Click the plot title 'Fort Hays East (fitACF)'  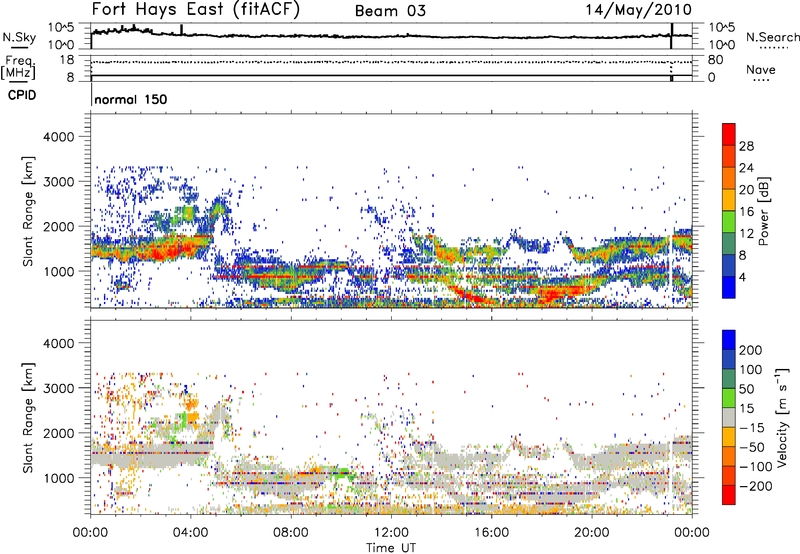[x=196, y=10]
